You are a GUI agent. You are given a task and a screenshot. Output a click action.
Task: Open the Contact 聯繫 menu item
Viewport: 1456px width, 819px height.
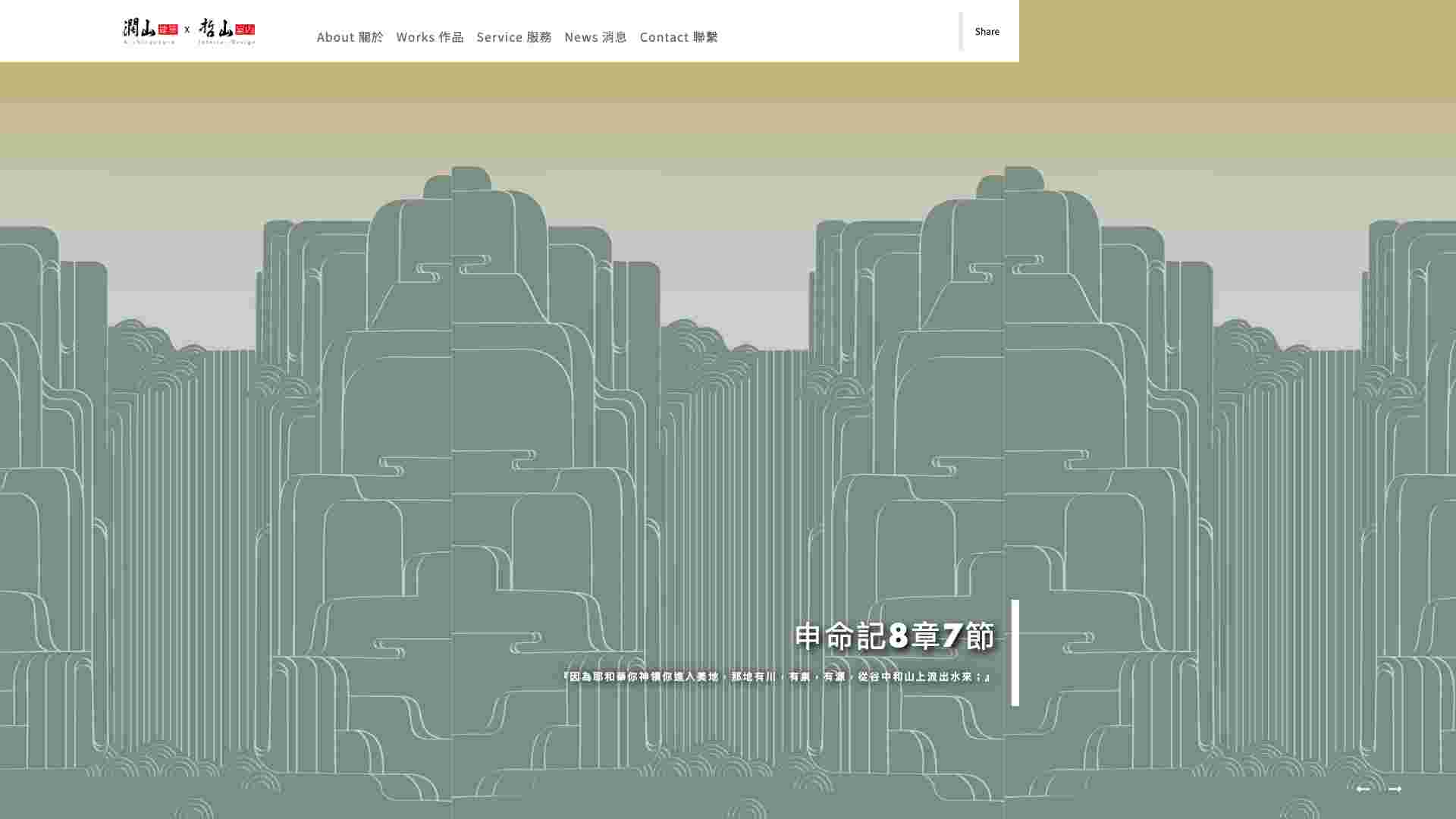(679, 36)
